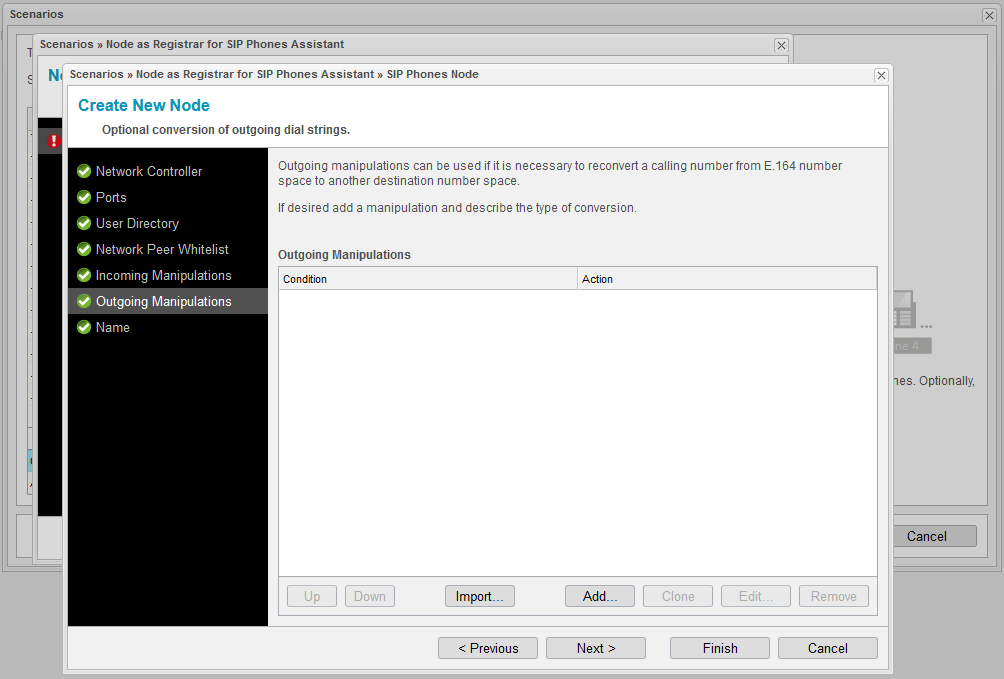Click the green check icon beside Name
1004x679 pixels.
tap(84, 327)
